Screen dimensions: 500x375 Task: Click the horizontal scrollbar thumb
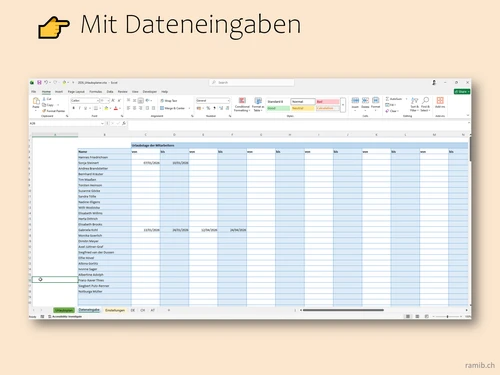coord(343,310)
